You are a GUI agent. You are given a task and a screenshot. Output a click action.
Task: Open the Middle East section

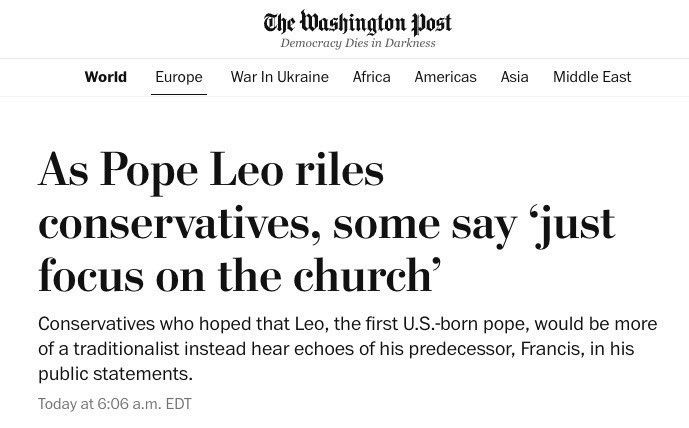[x=592, y=77]
